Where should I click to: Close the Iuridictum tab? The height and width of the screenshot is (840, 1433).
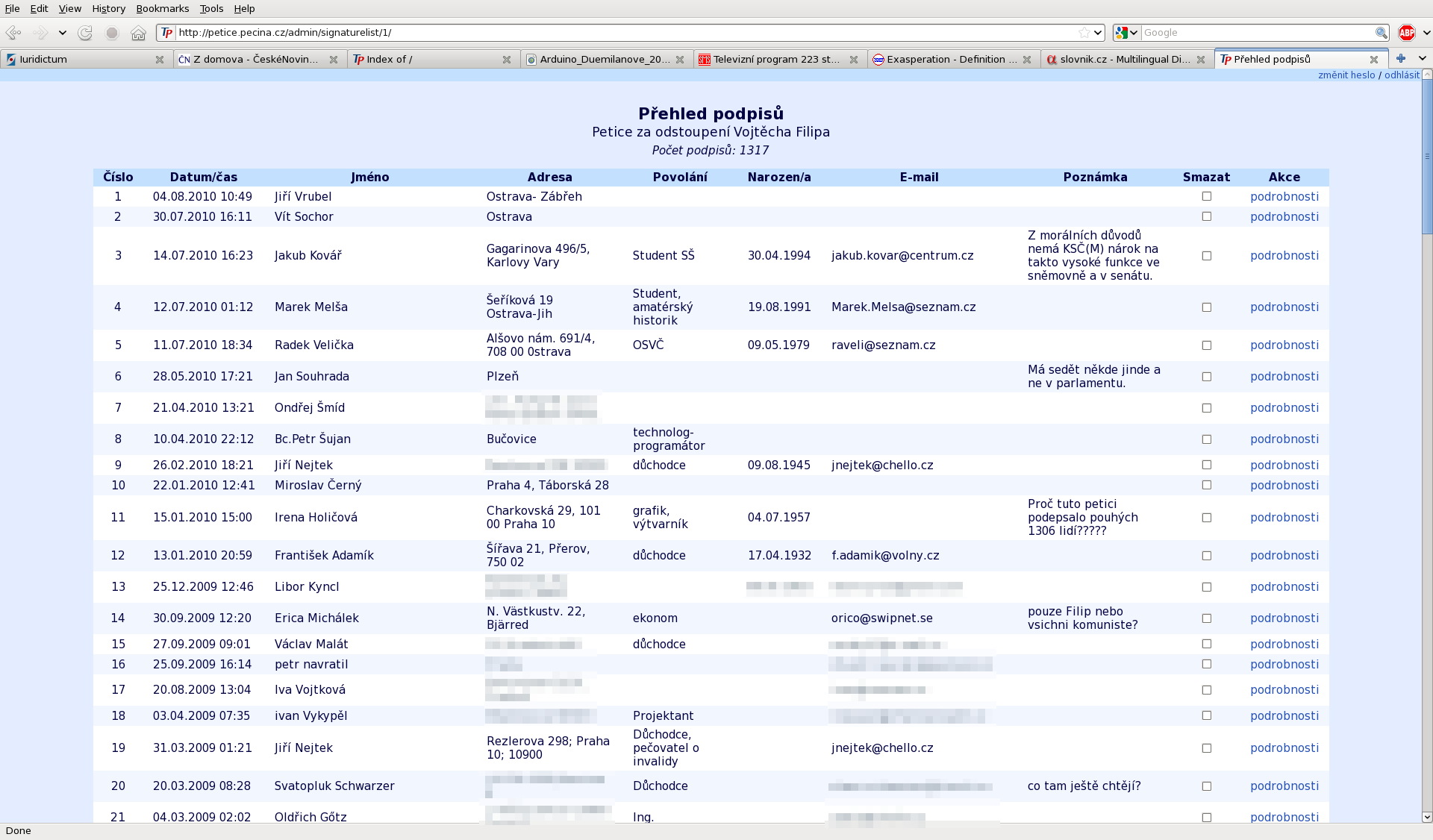pos(160,60)
